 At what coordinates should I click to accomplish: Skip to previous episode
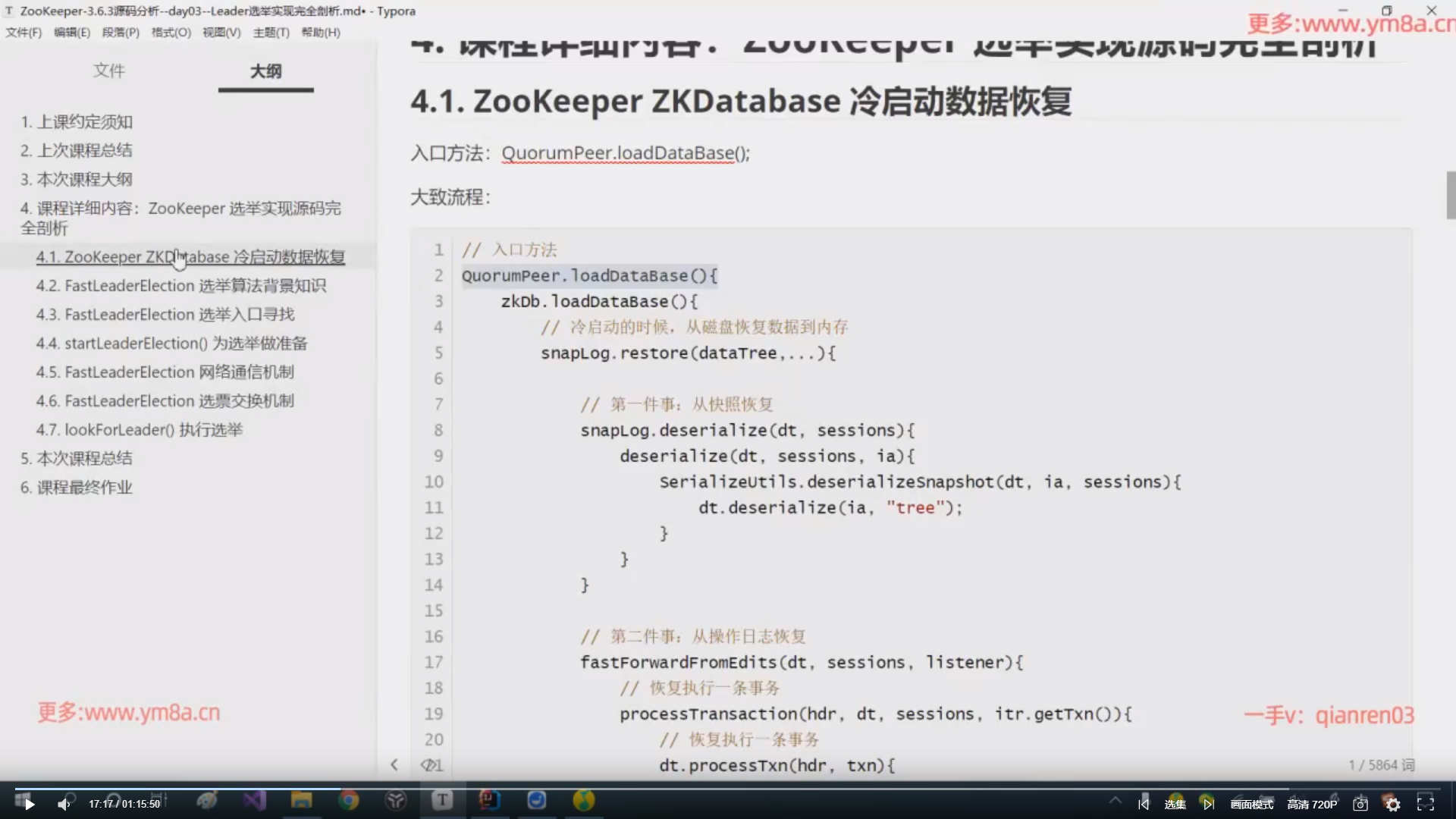click(1144, 804)
